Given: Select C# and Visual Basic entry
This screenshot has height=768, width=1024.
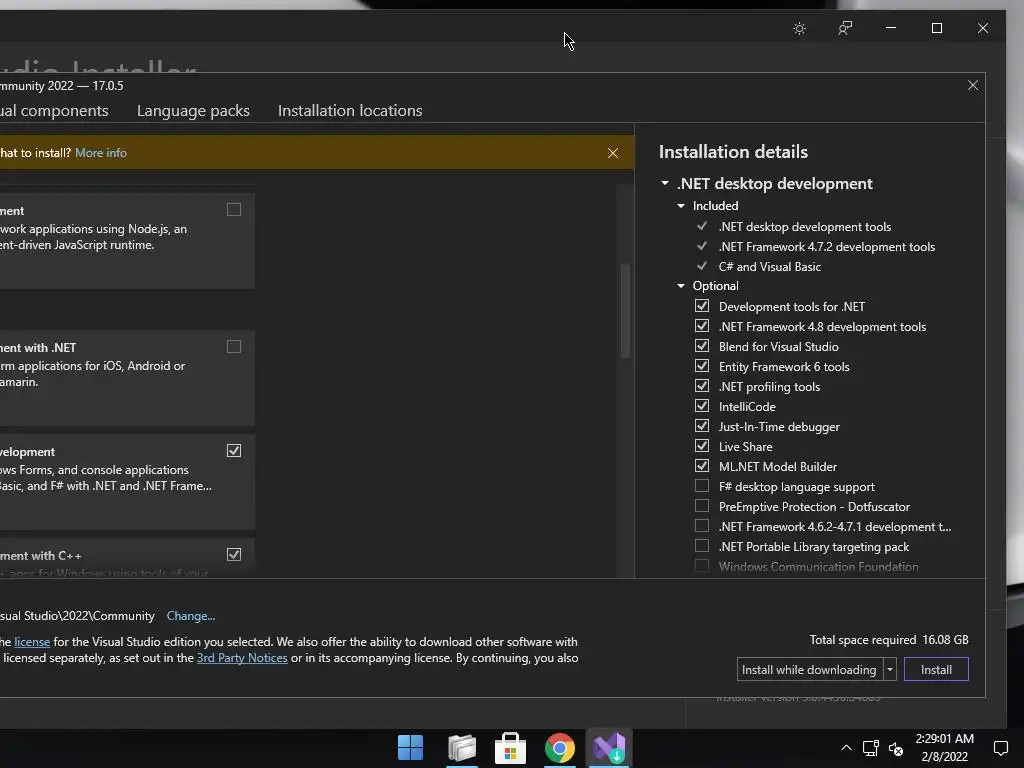Looking at the screenshot, I should pyautogui.click(x=769, y=266).
